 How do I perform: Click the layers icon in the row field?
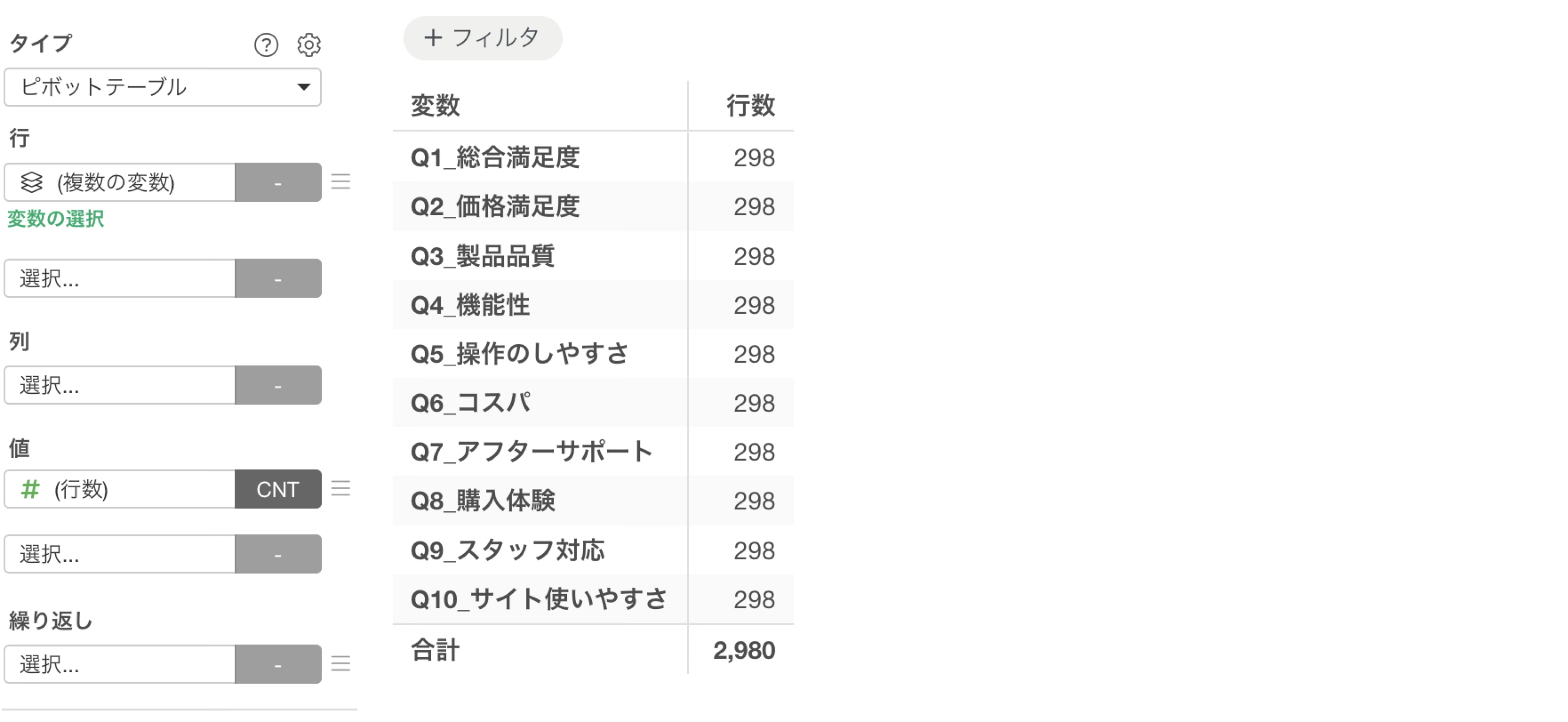pyautogui.click(x=32, y=182)
